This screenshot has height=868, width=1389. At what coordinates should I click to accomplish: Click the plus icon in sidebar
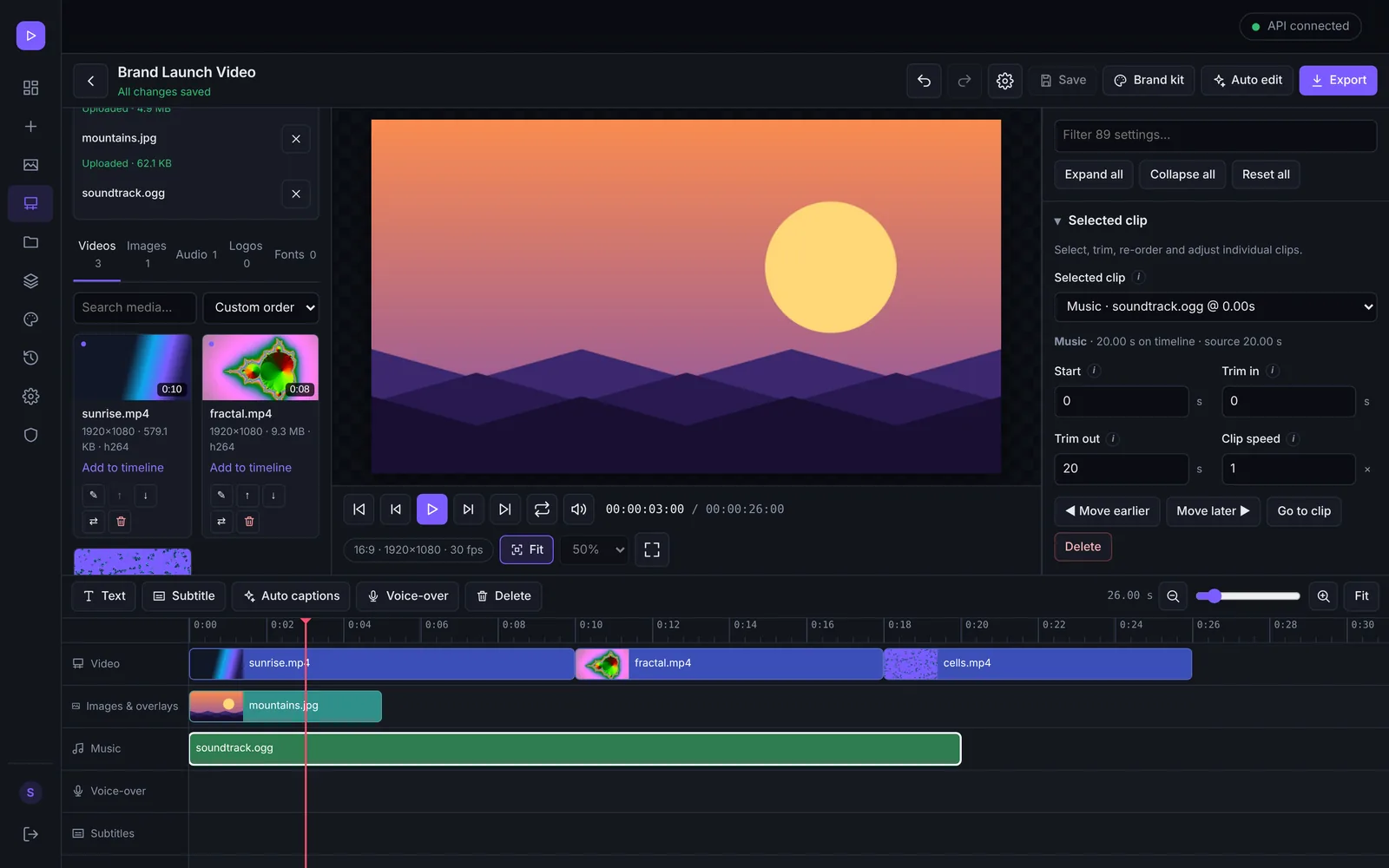30,126
